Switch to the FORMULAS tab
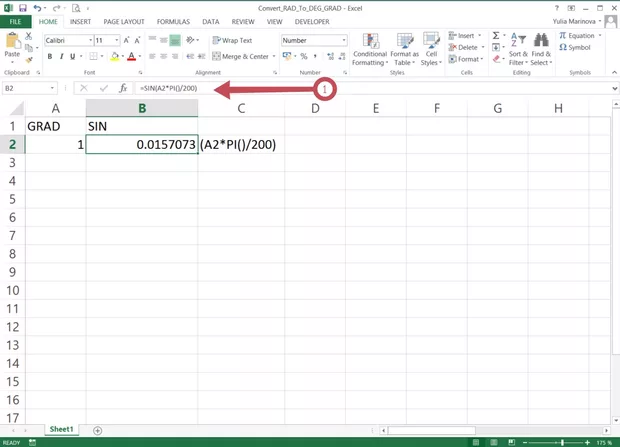This screenshot has width=620, height=447. pos(172,21)
